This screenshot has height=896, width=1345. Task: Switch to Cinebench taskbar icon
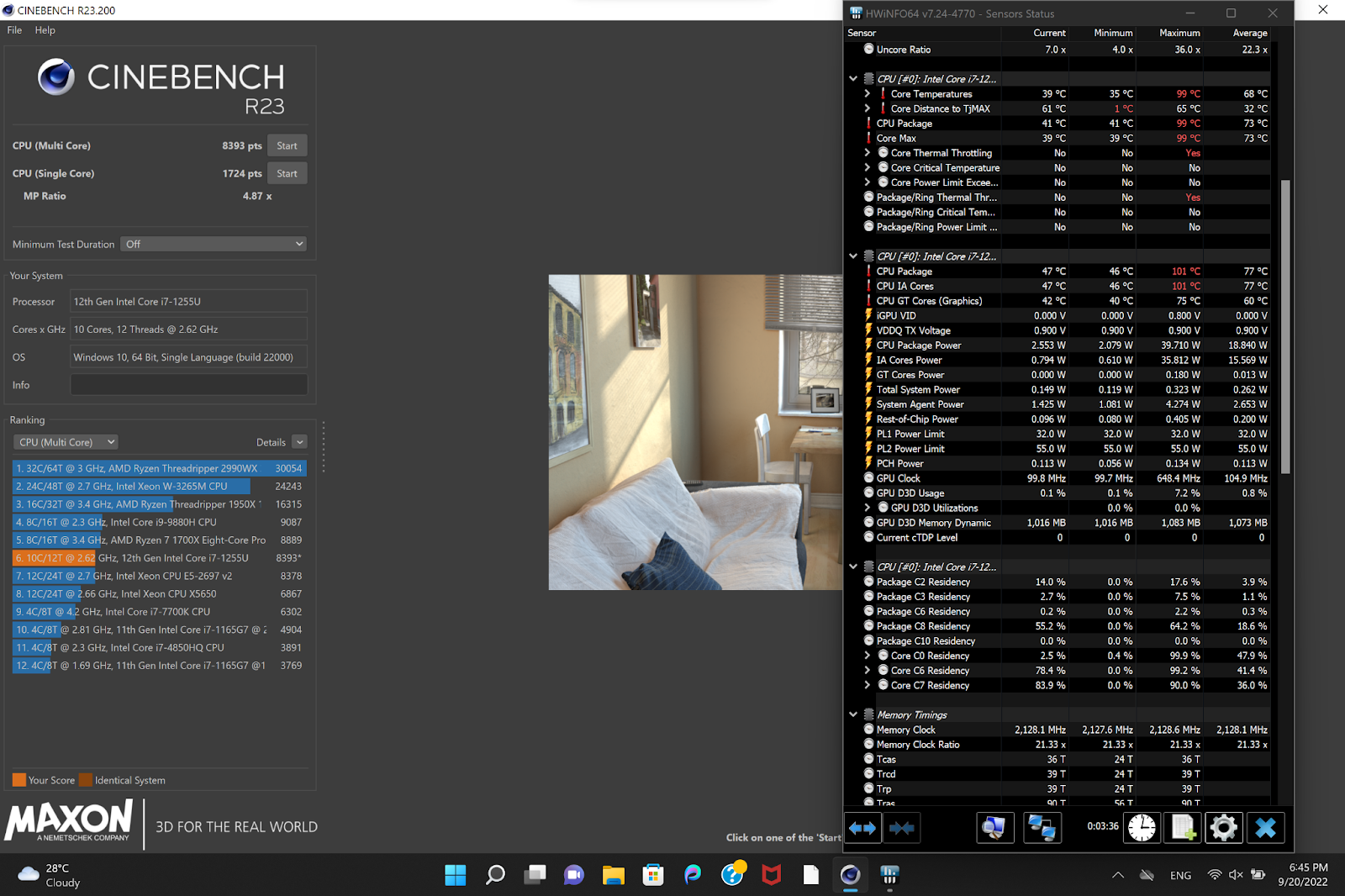(x=851, y=875)
